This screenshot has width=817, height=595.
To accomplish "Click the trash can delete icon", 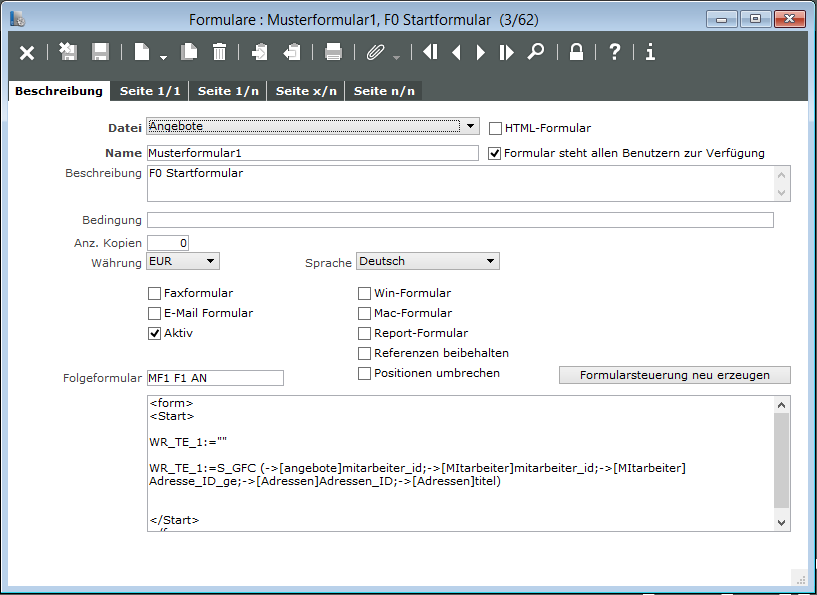I will (x=219, y=52).
